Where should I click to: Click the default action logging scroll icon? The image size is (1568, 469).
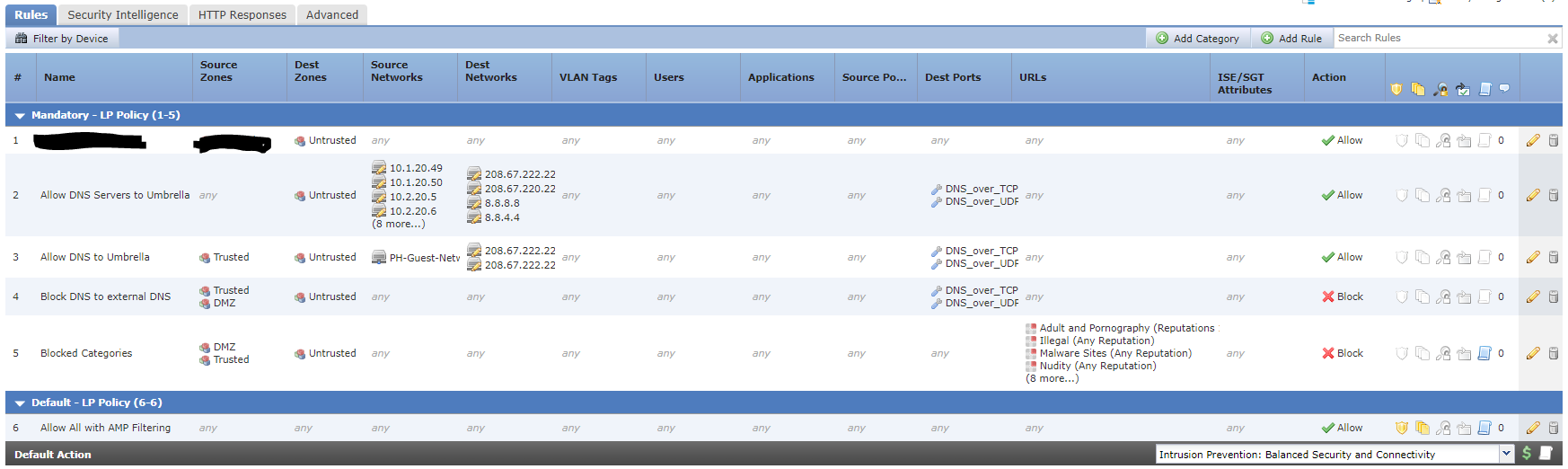pos(1546,454)
